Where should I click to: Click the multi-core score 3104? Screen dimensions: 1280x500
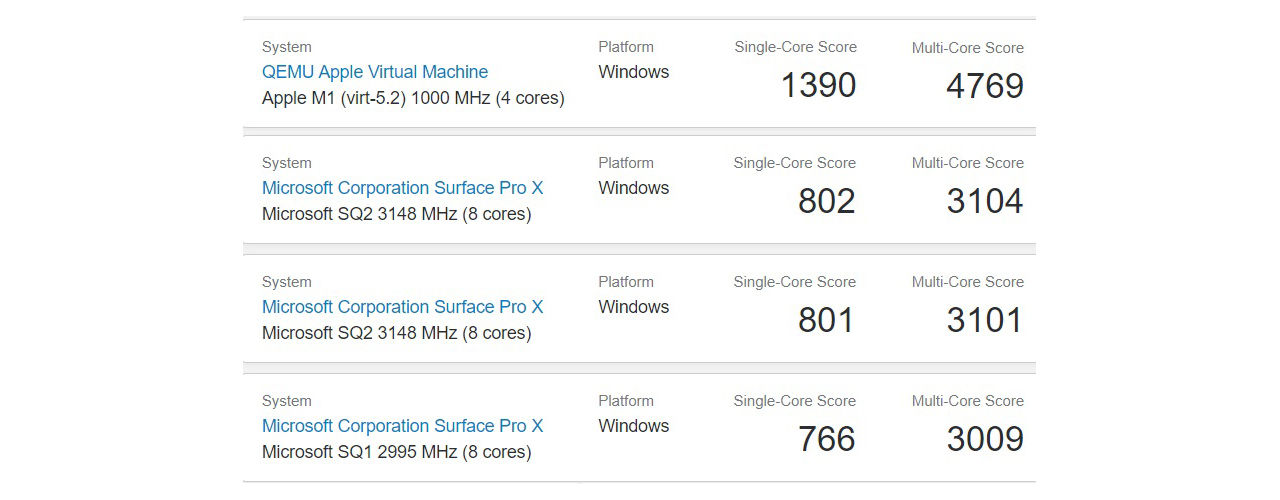[985, 202]
